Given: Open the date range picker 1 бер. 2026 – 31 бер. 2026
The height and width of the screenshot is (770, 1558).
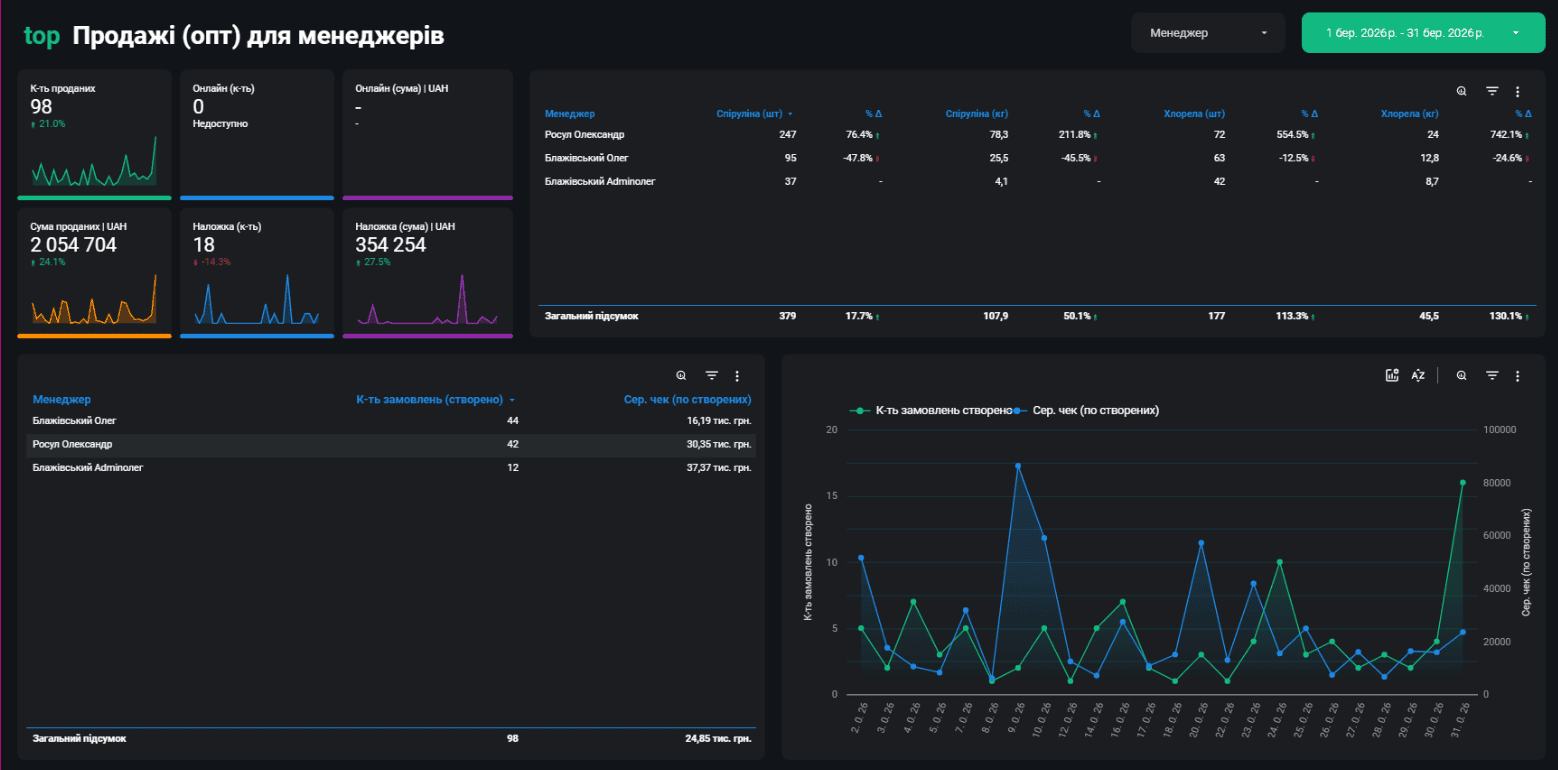Looking at the screenshot, I should coord(1423,33).
